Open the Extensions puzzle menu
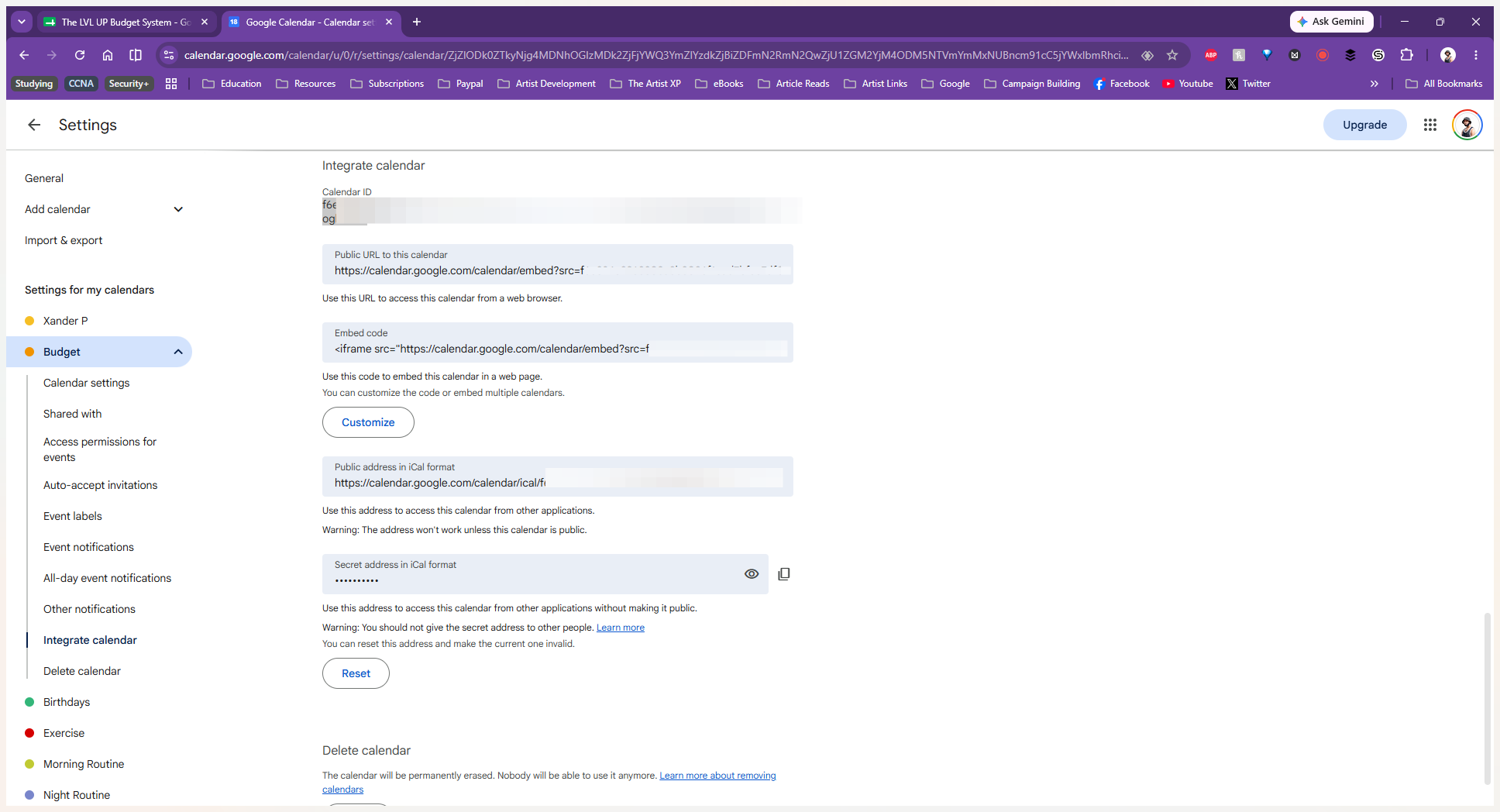 pyautogui.click(x=1406, y=55)
